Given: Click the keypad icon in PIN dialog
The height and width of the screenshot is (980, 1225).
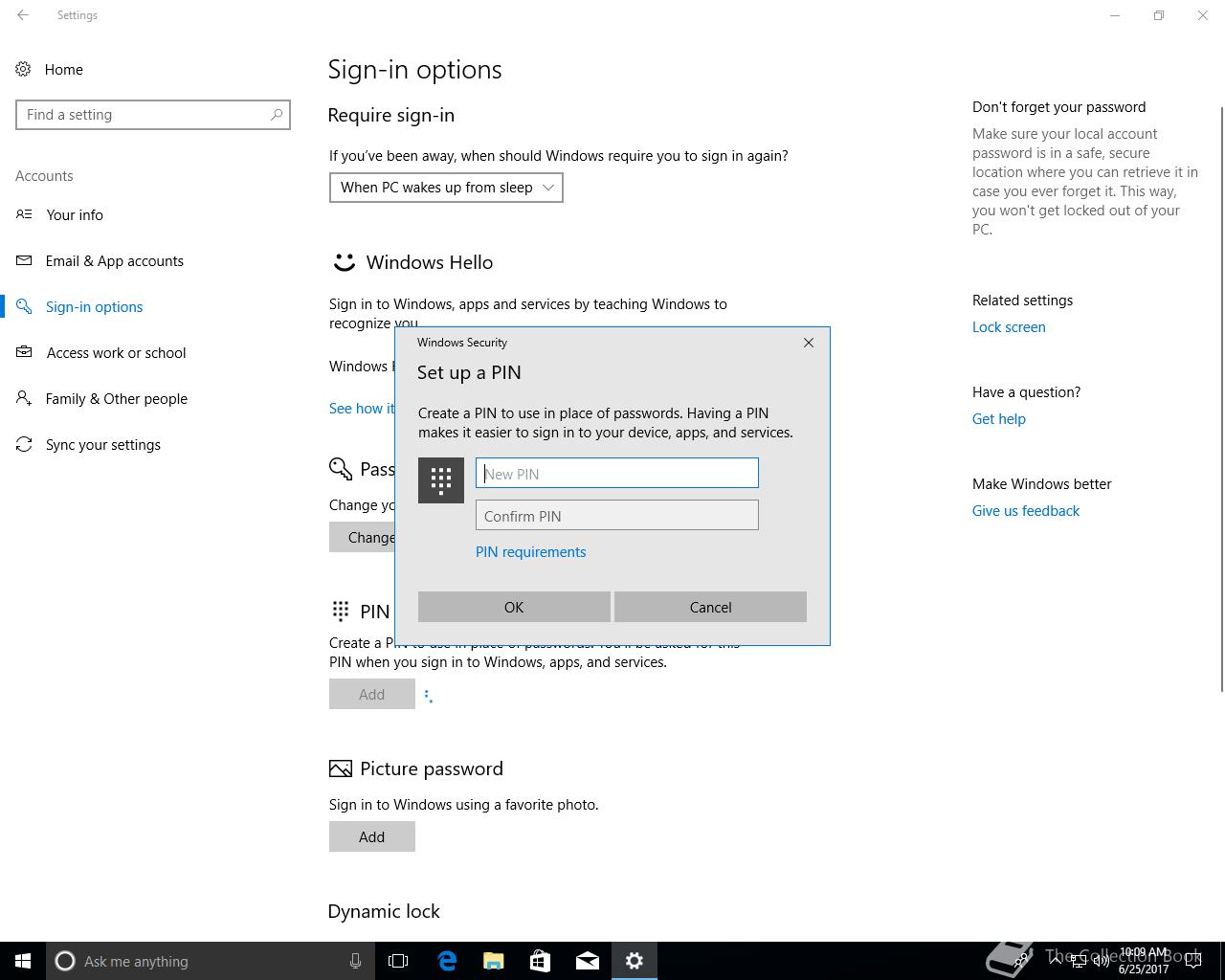Looking at the screenshot, I should [441, 480].
